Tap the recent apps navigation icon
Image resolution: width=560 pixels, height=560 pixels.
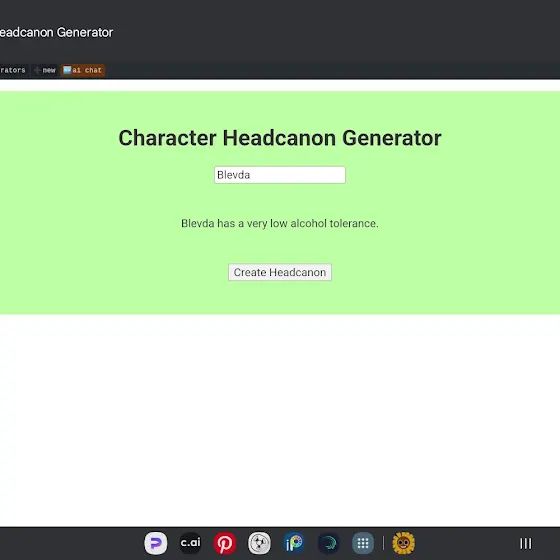[526, 543]
